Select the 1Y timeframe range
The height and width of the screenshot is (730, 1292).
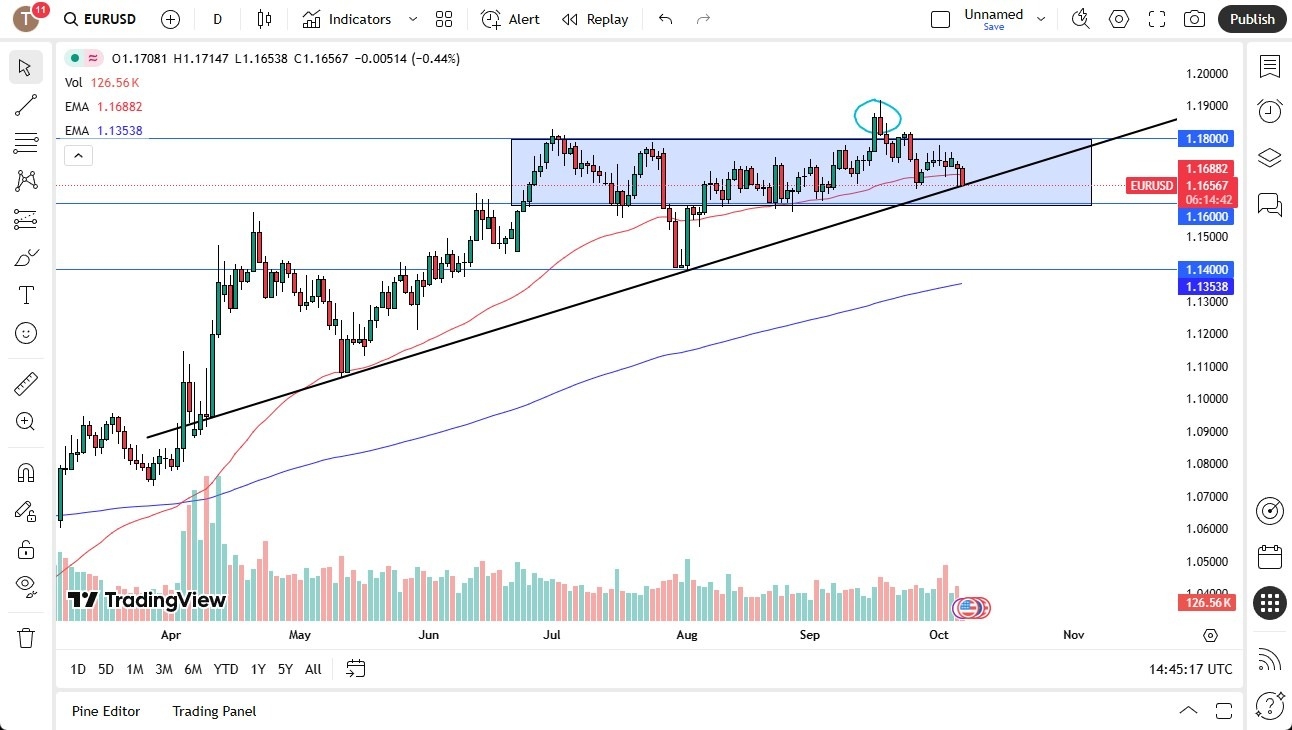pyautogui.click(x=258, y=669)
